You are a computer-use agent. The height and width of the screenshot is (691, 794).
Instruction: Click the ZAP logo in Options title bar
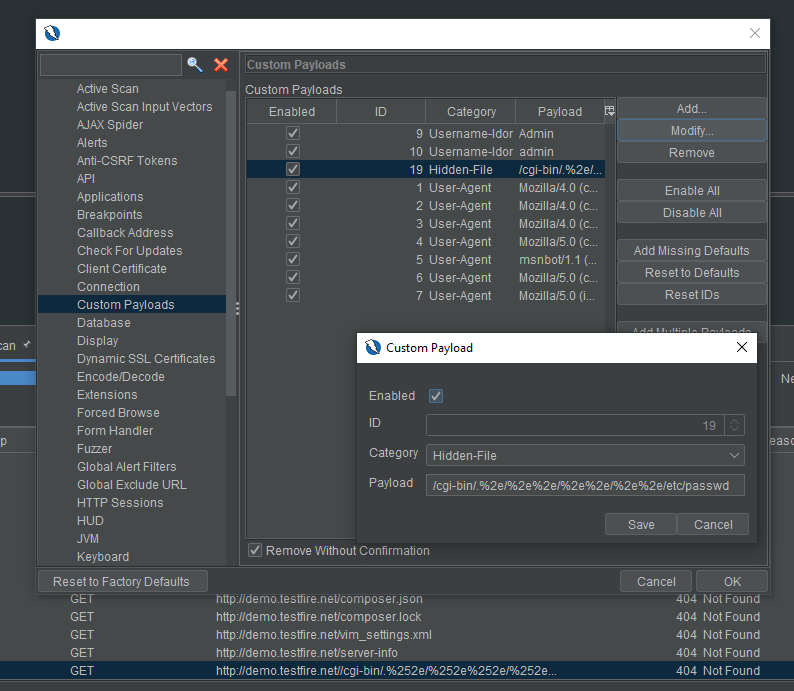52,33
